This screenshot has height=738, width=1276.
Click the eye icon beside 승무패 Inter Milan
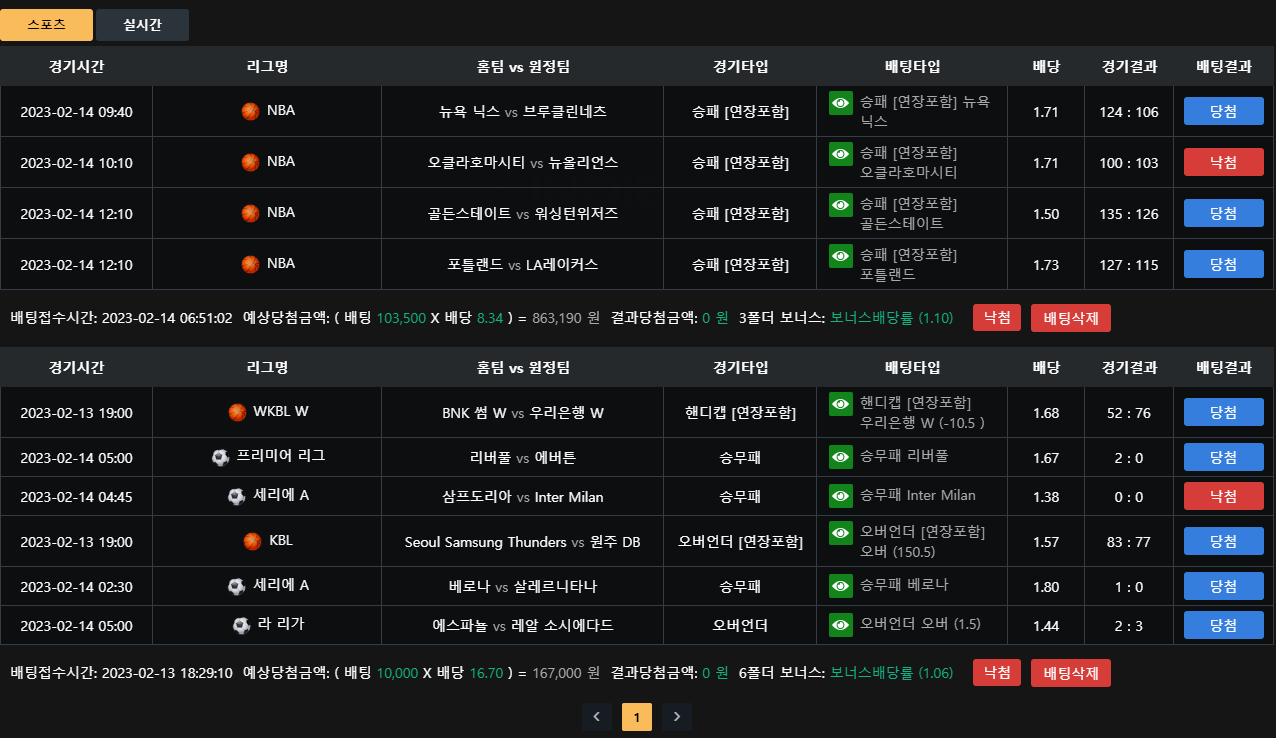pyautogui.click(x=841, y=496)
